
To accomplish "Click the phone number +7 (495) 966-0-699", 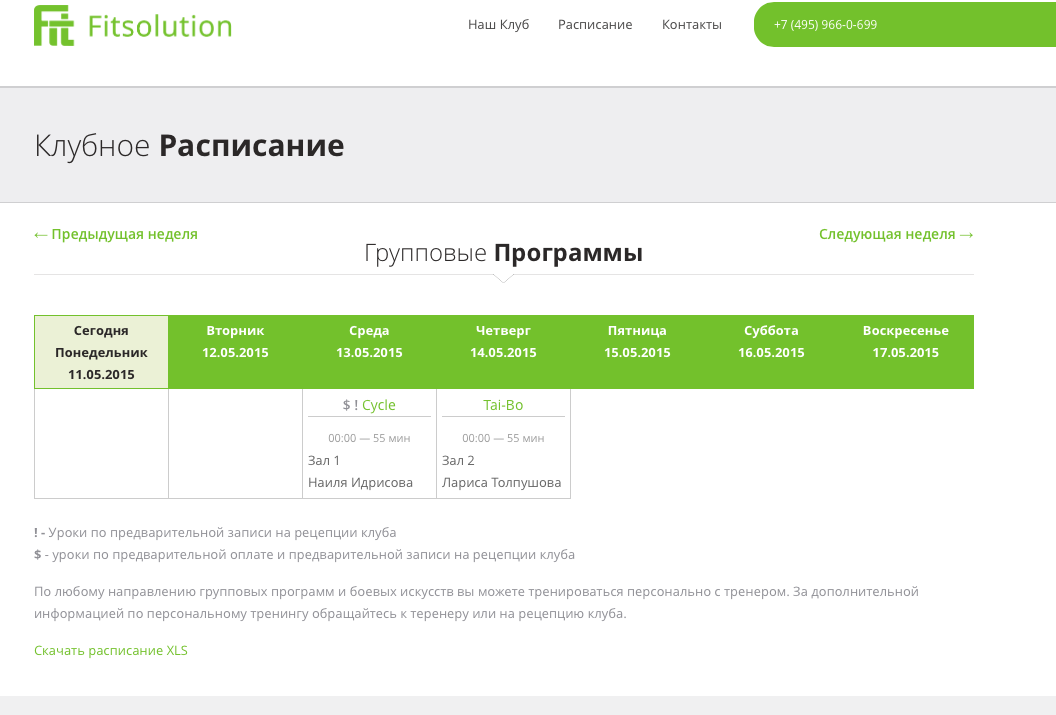I will pyautogui.click(x=825, y=25).
